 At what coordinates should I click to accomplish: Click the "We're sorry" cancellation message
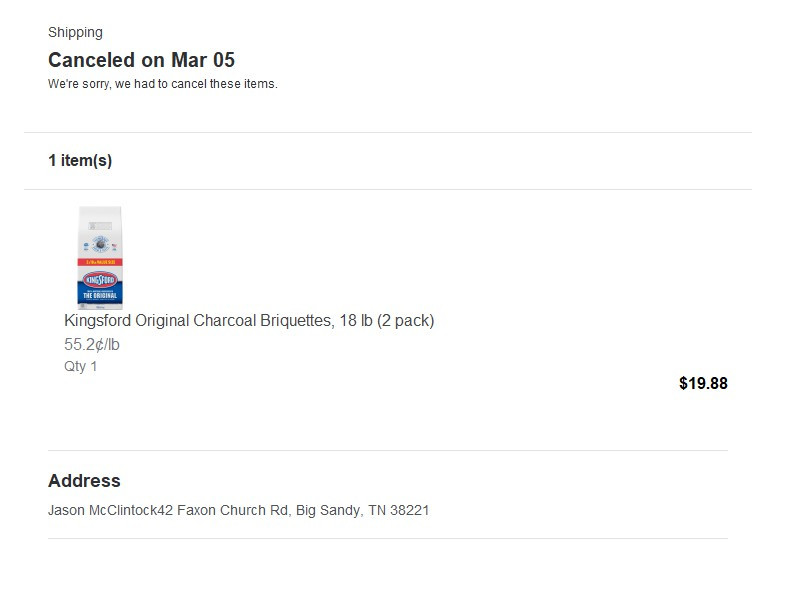point(162,84)
